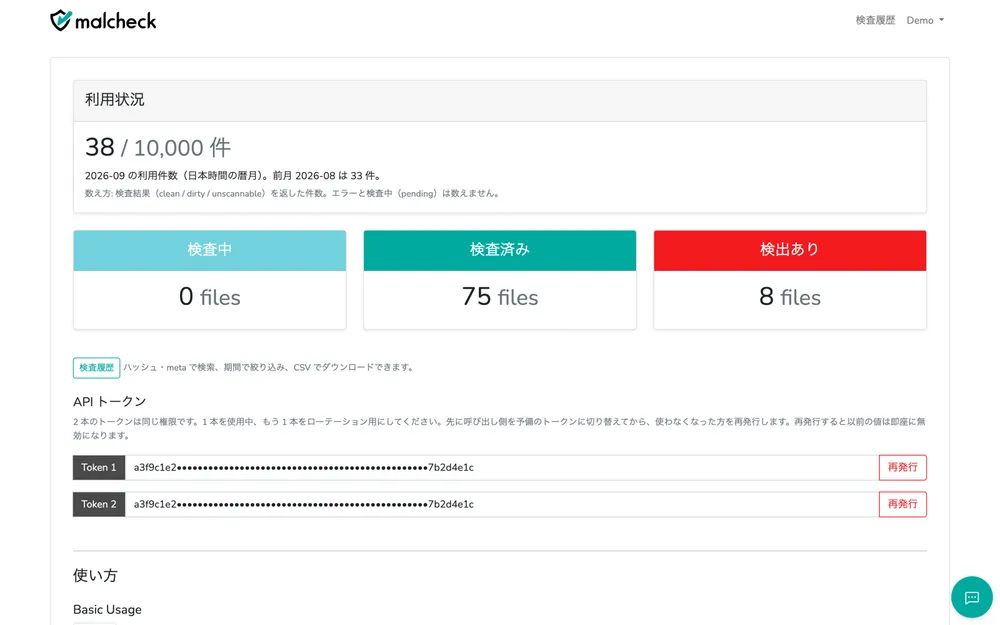Click the 2026-09 usage description line
This screenshot has height=625, width=1000.
[x=233, y=176]
